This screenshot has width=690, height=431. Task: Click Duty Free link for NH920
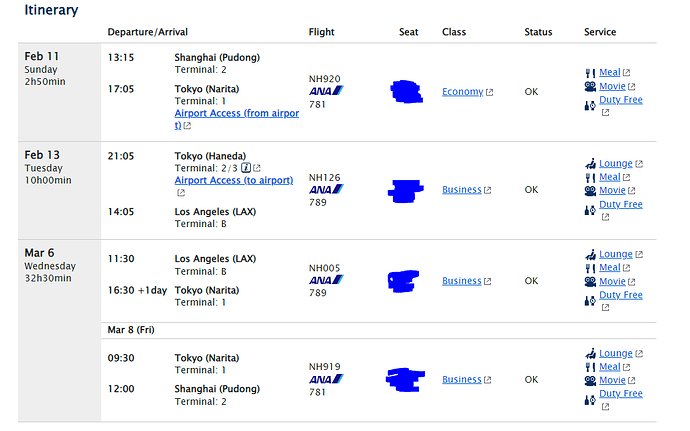(620, 100)
